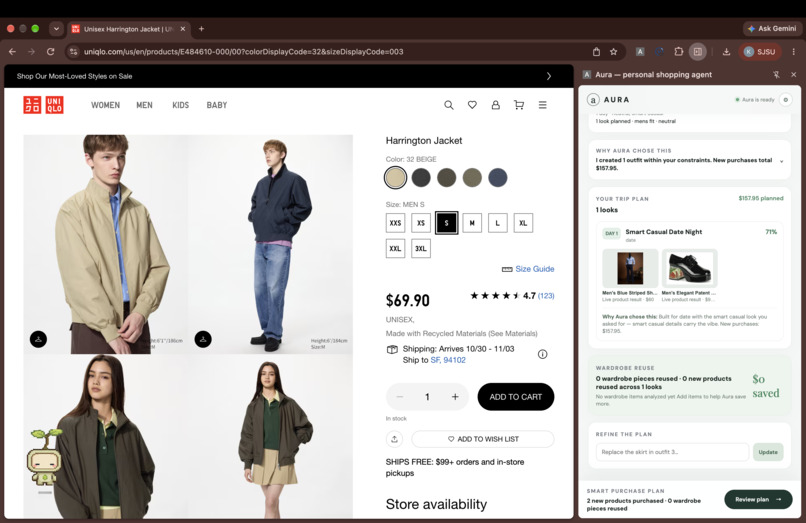
Task: Open the Uniqlo search icon
Action: pyautogui.click(x=449, y=105)
